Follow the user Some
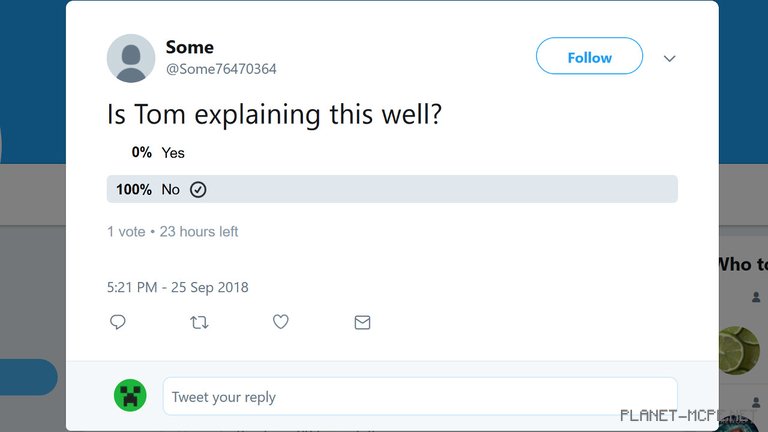Viewport: 768px width, 432px height. click(x=589, y=57)
